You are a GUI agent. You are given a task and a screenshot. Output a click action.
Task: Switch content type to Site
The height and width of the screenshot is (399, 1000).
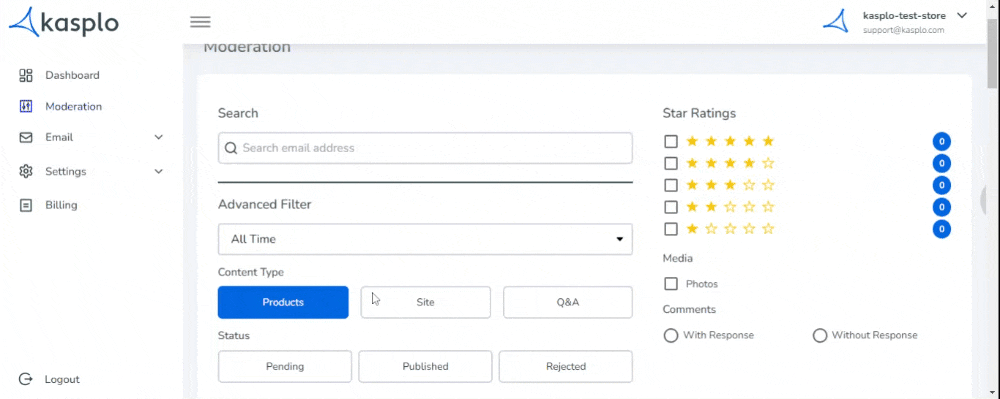pyautogui.click(x=425, y=302)
